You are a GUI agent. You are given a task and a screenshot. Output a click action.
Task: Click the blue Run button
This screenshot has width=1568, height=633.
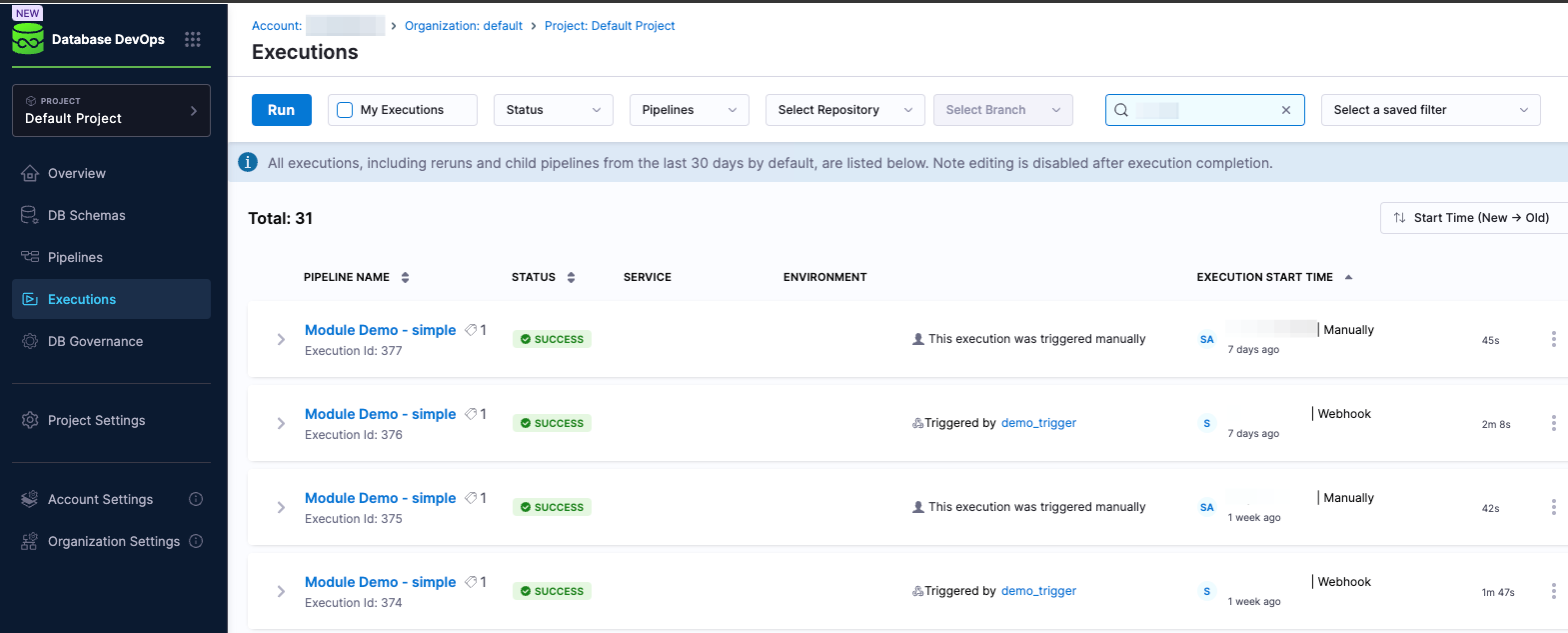tap(281, 110)
